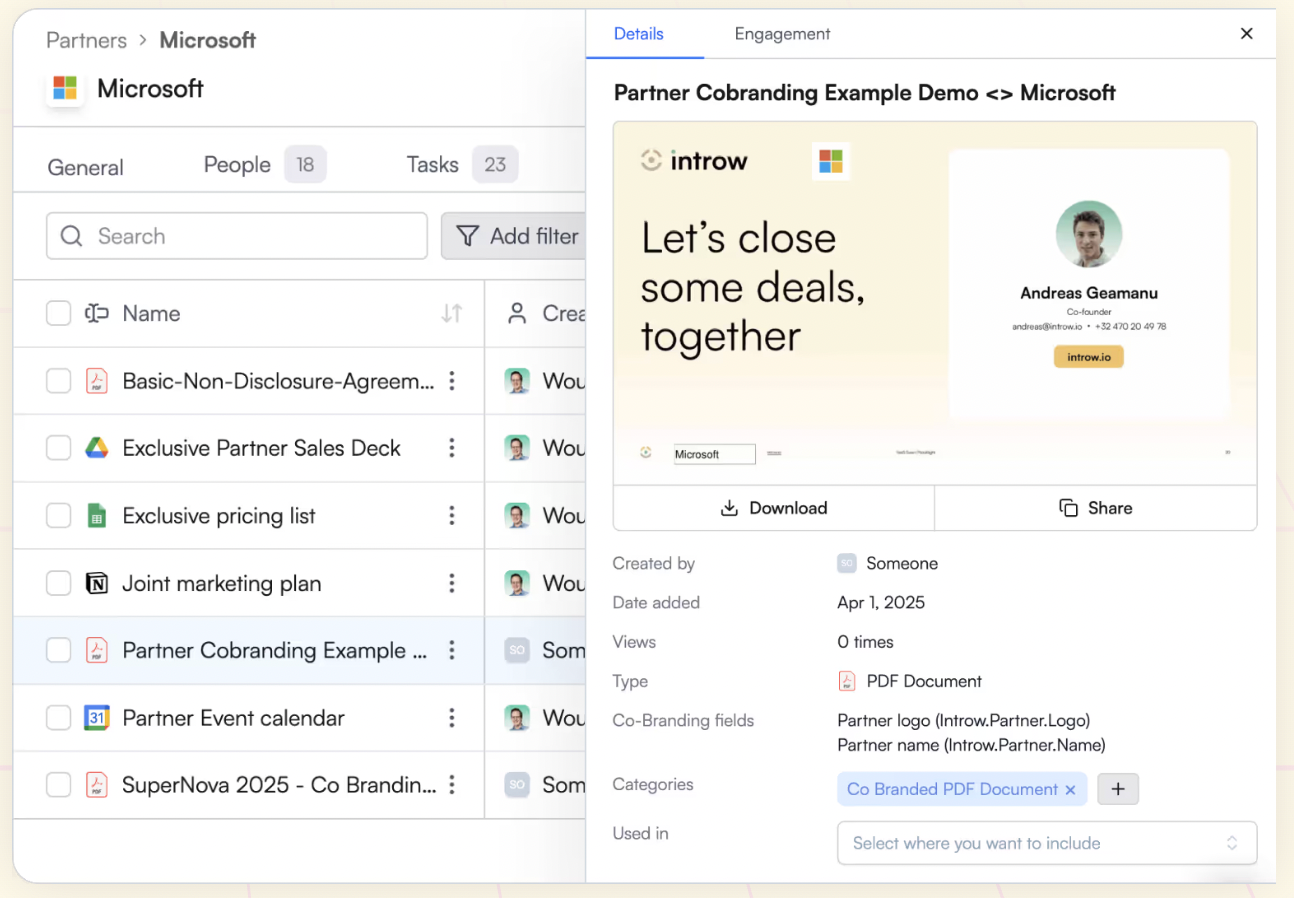Toggle the select-all checkbox in the Name header

(59, 314)
